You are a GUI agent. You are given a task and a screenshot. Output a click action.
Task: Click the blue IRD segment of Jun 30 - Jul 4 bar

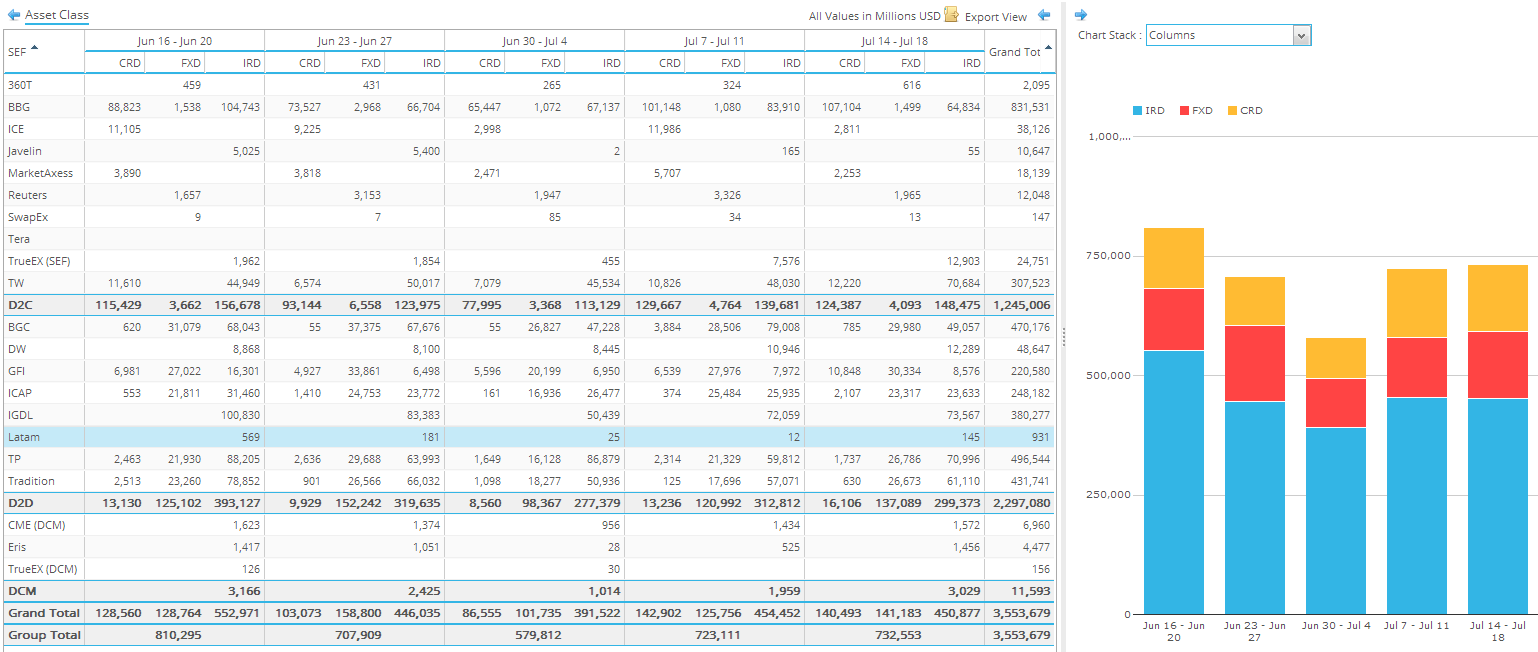pyautogui.click(x=1336, y=520)
